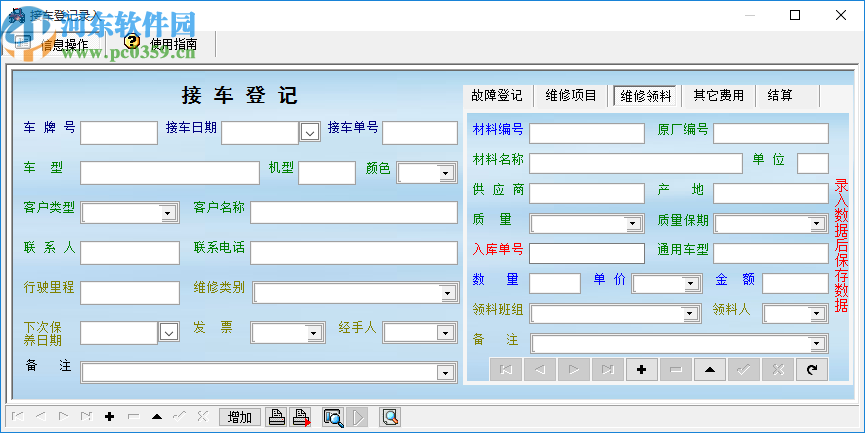Open the 使用指南 help menu
This screenshot has width=865, height=433.
point(160,44)
